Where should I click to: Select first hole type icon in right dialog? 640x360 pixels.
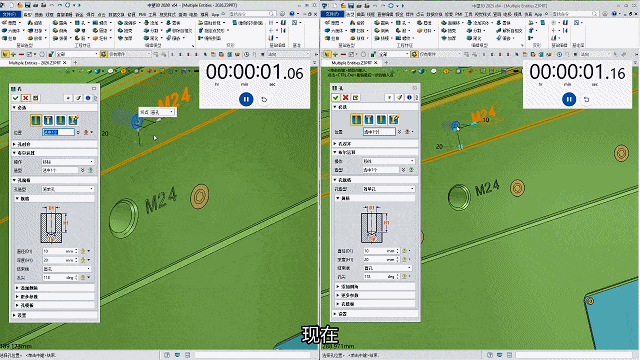coord(356,119)
